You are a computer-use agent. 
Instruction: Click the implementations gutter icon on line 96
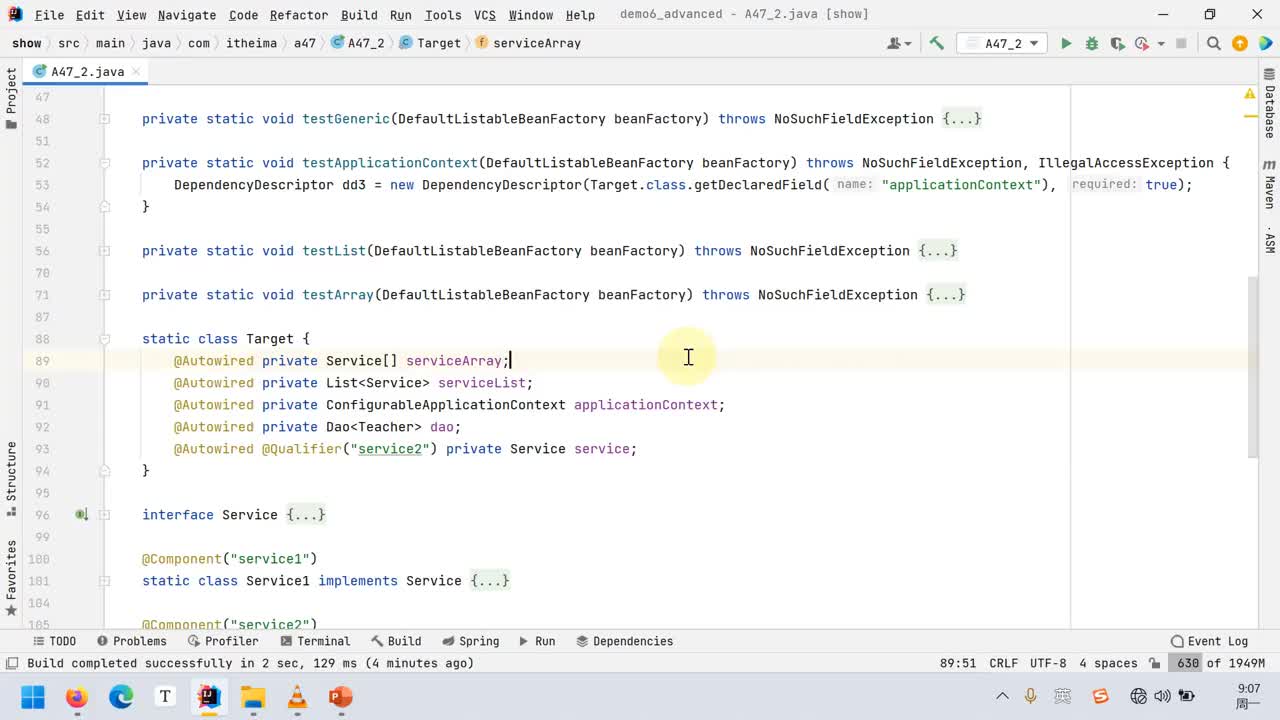coord(82,515)
